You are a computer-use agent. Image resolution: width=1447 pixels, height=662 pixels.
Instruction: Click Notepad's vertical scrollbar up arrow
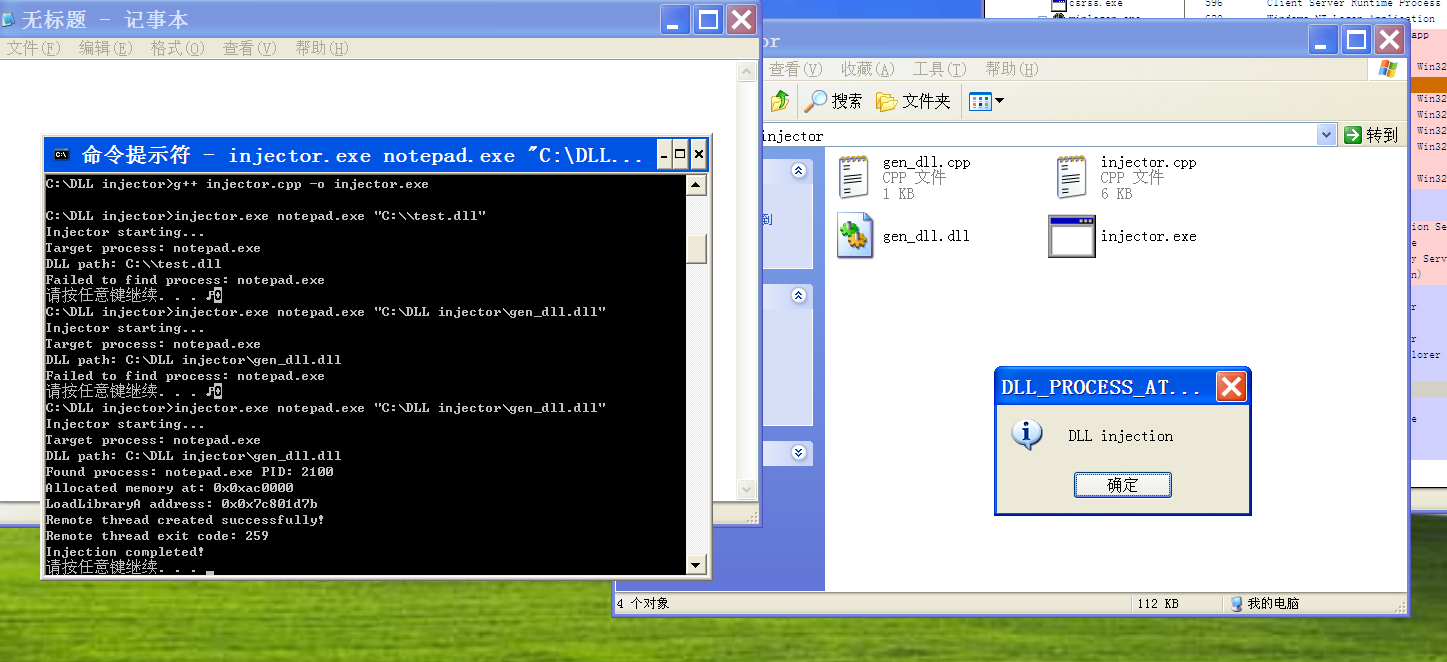[x=746, y=71]
